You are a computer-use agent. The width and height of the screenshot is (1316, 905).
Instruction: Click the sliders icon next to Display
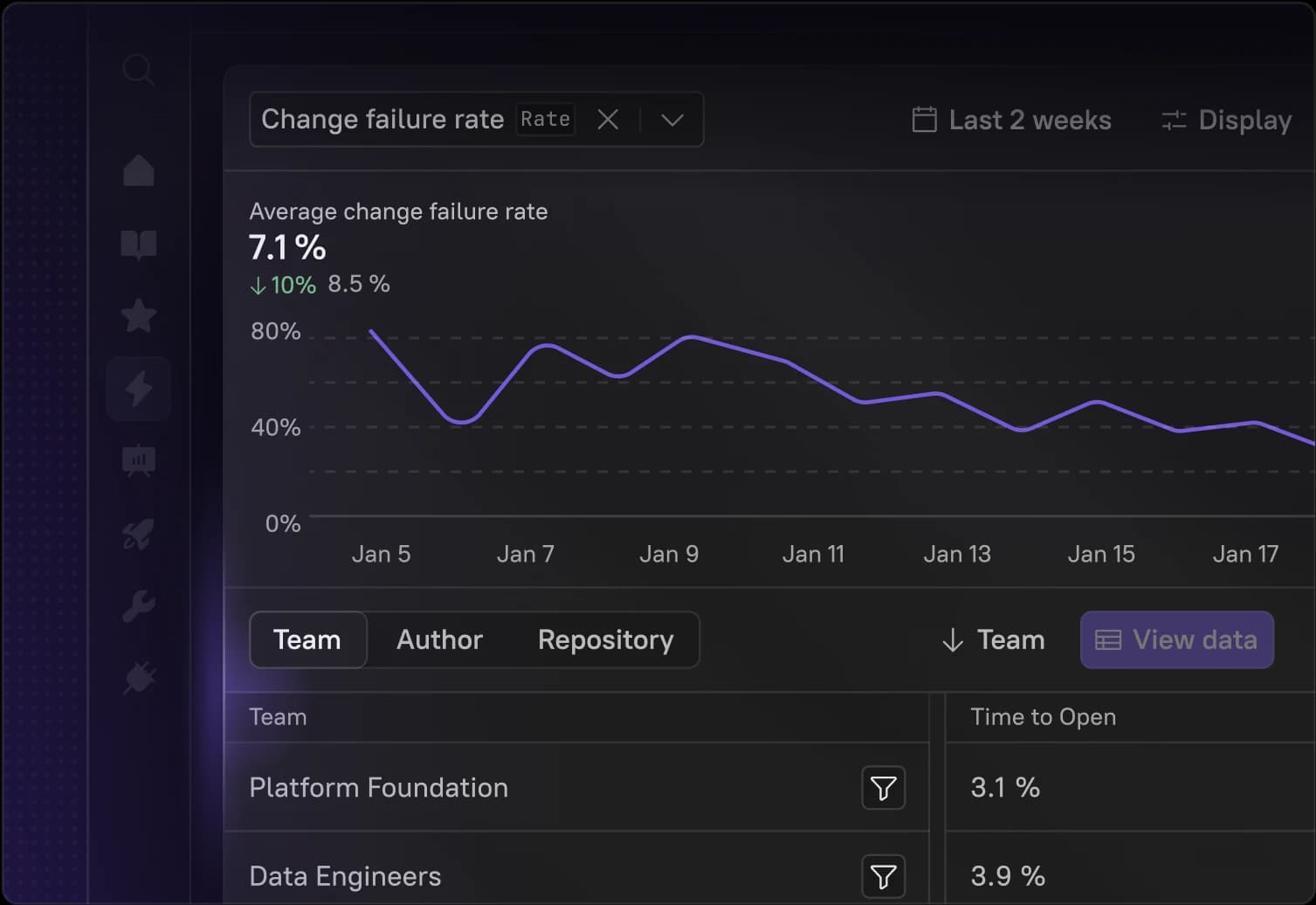point(1174,120)
